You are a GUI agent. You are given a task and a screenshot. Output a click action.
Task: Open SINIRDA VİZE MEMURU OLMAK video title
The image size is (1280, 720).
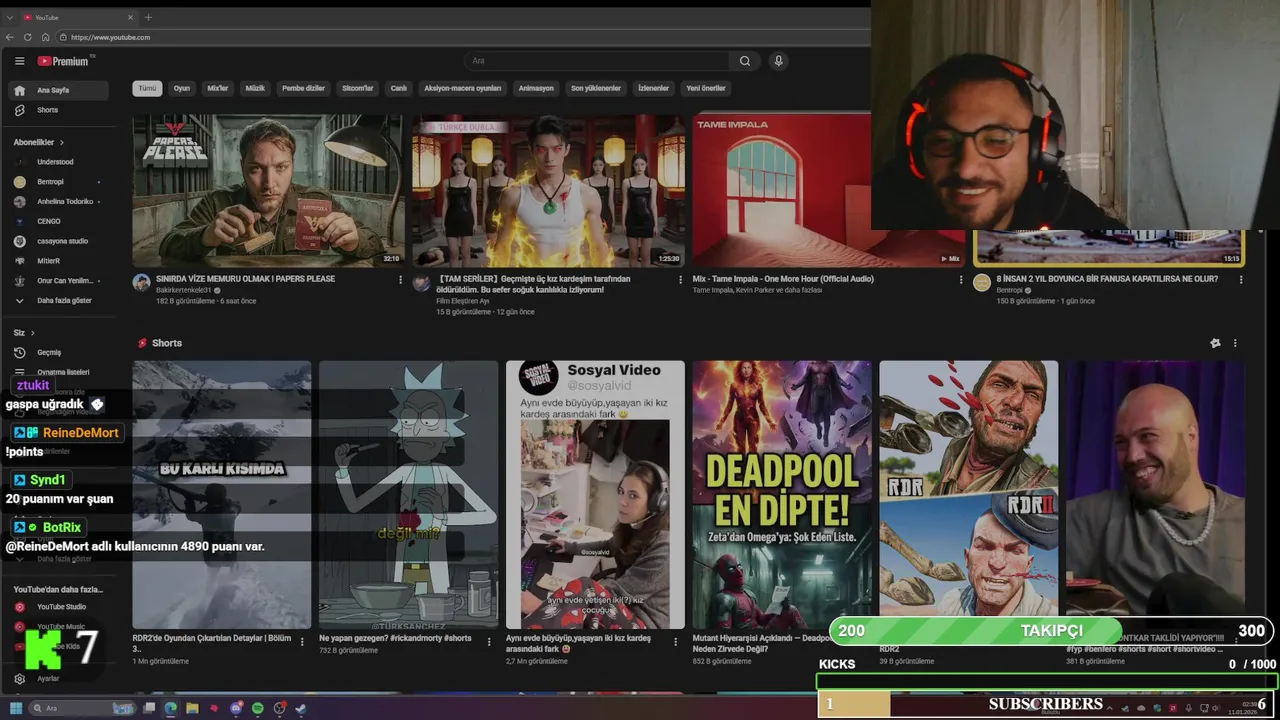tap(246, 279)
